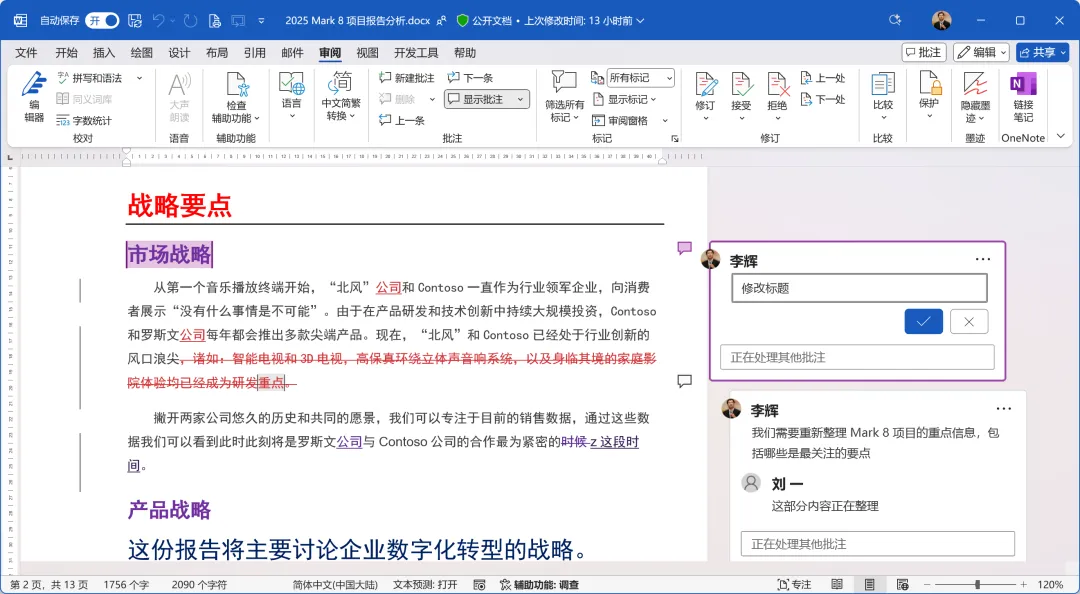1080x594 pixels.
Task: Click 第 2 页，共 13 页 page indicator
Action: click(x=49, y=585)
